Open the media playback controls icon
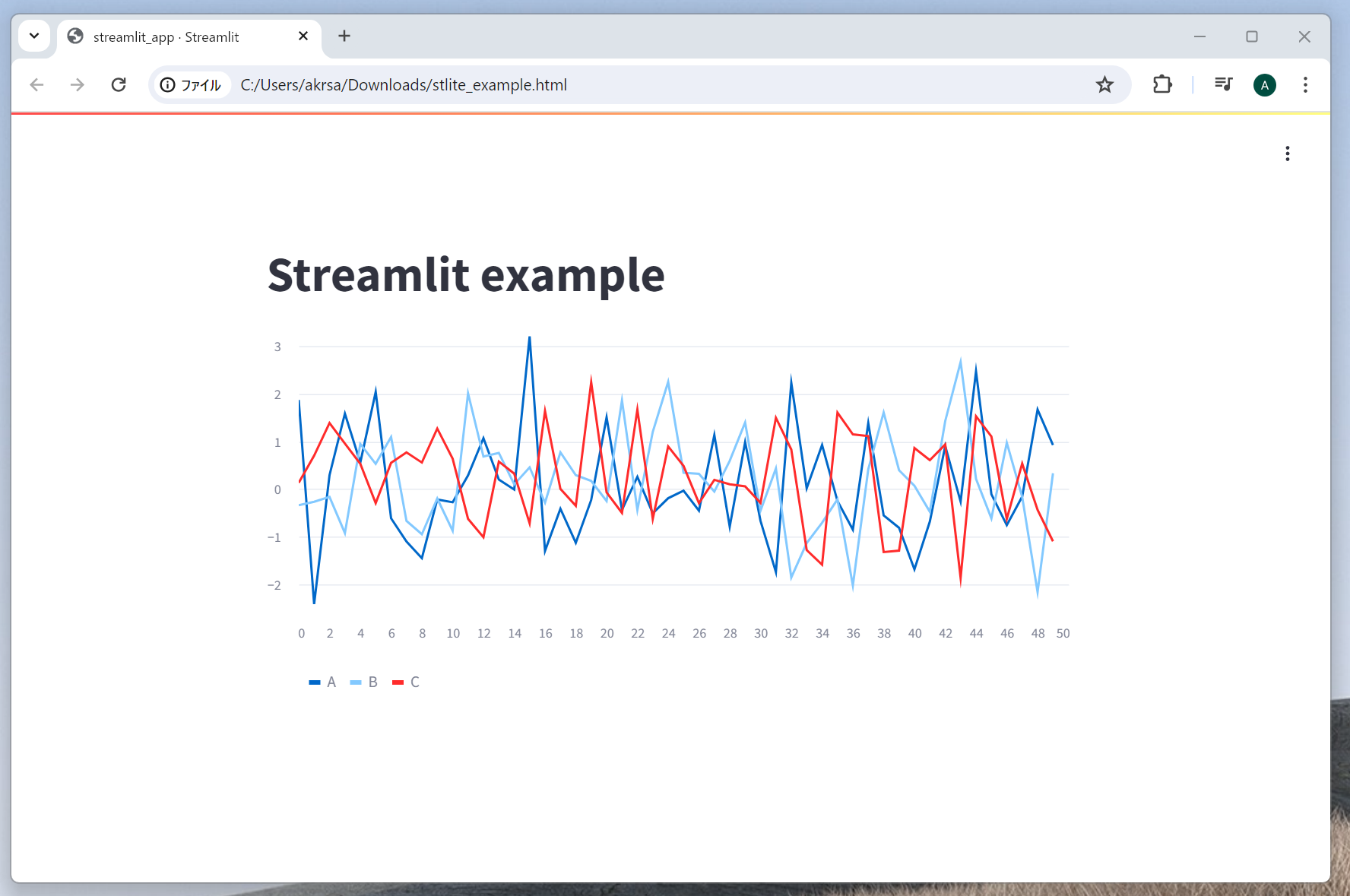The image size is (1350, 896). [1222, 84]
